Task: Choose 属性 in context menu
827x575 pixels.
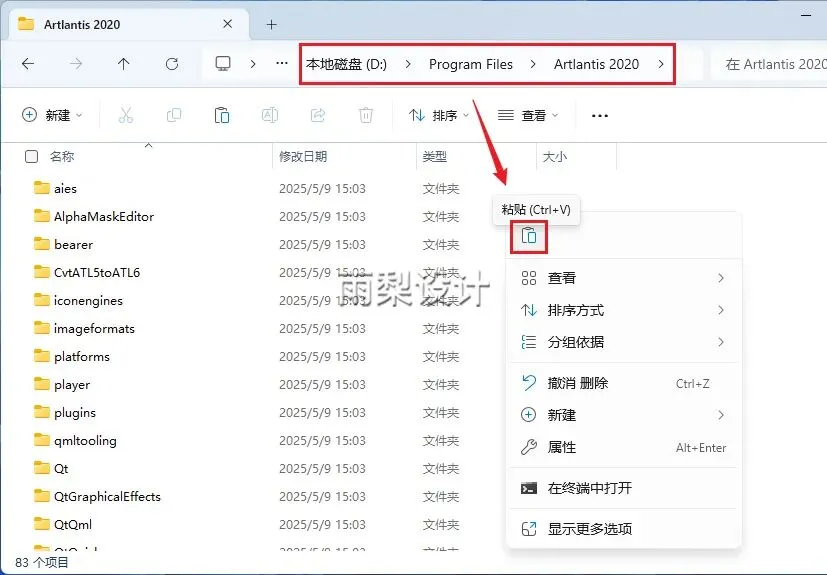Action: tap(624, 447)
